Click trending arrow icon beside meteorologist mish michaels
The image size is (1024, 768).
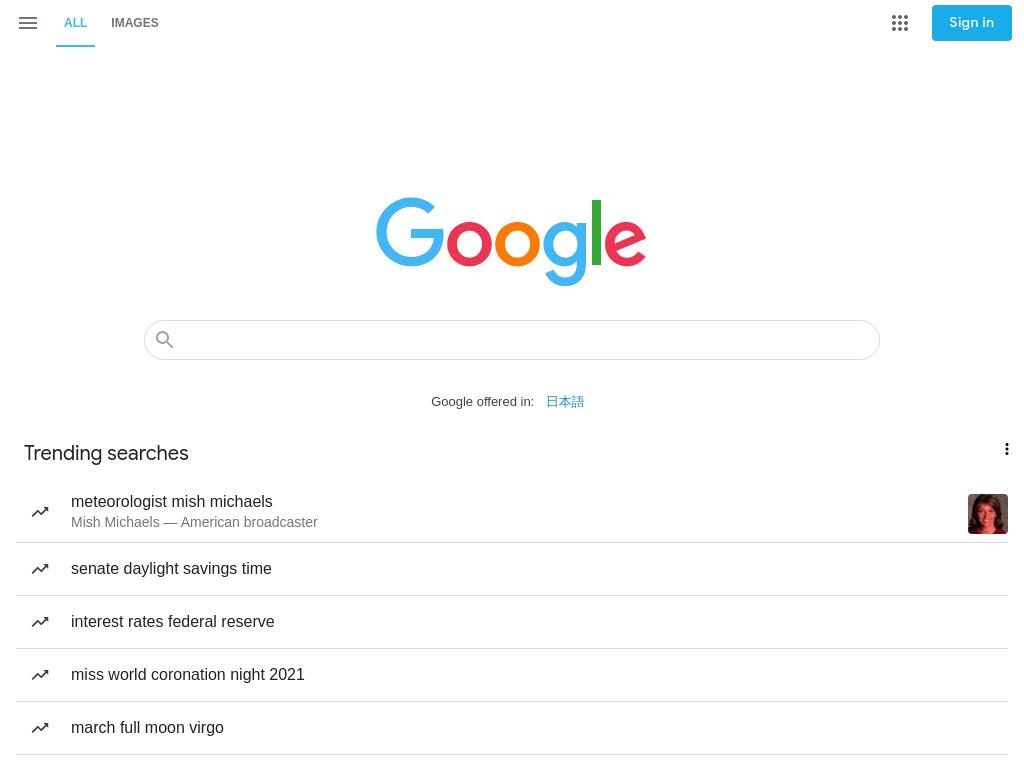40,512
